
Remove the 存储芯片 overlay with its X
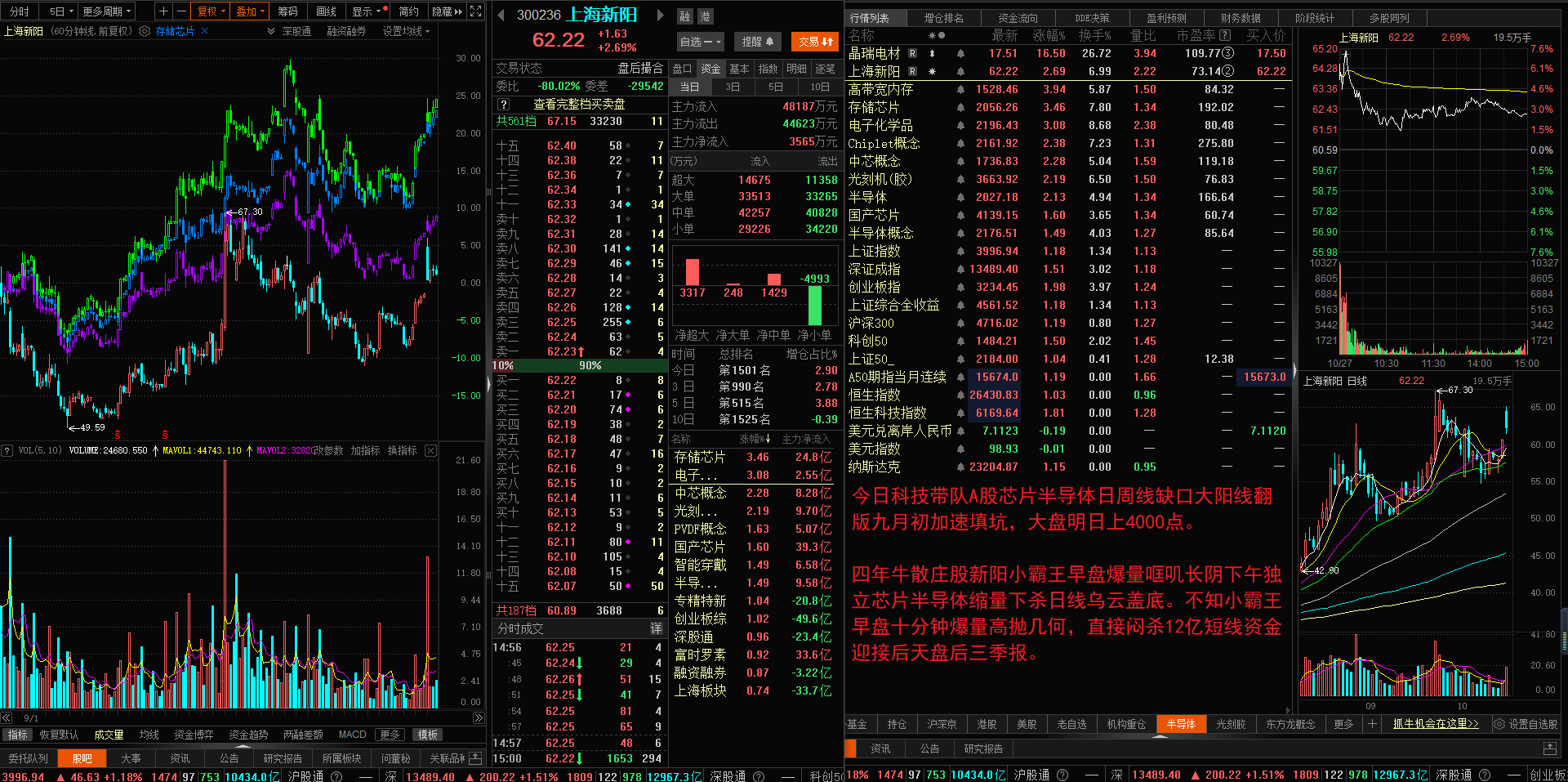(204, 31)
